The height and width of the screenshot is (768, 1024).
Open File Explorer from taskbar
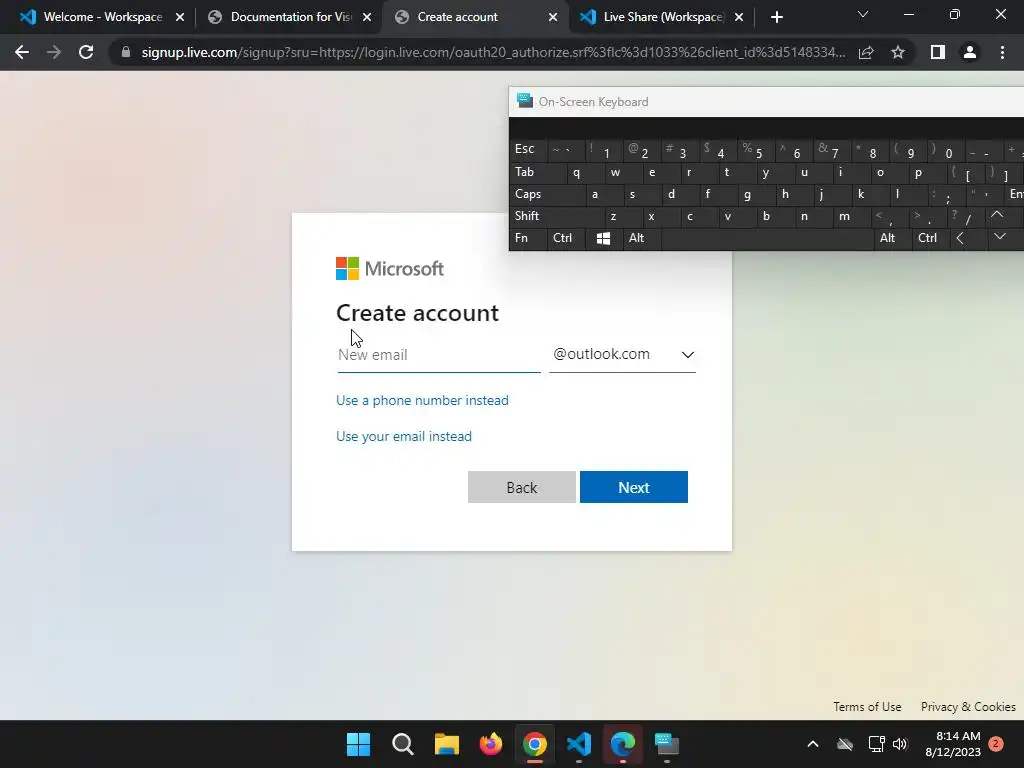447,744
